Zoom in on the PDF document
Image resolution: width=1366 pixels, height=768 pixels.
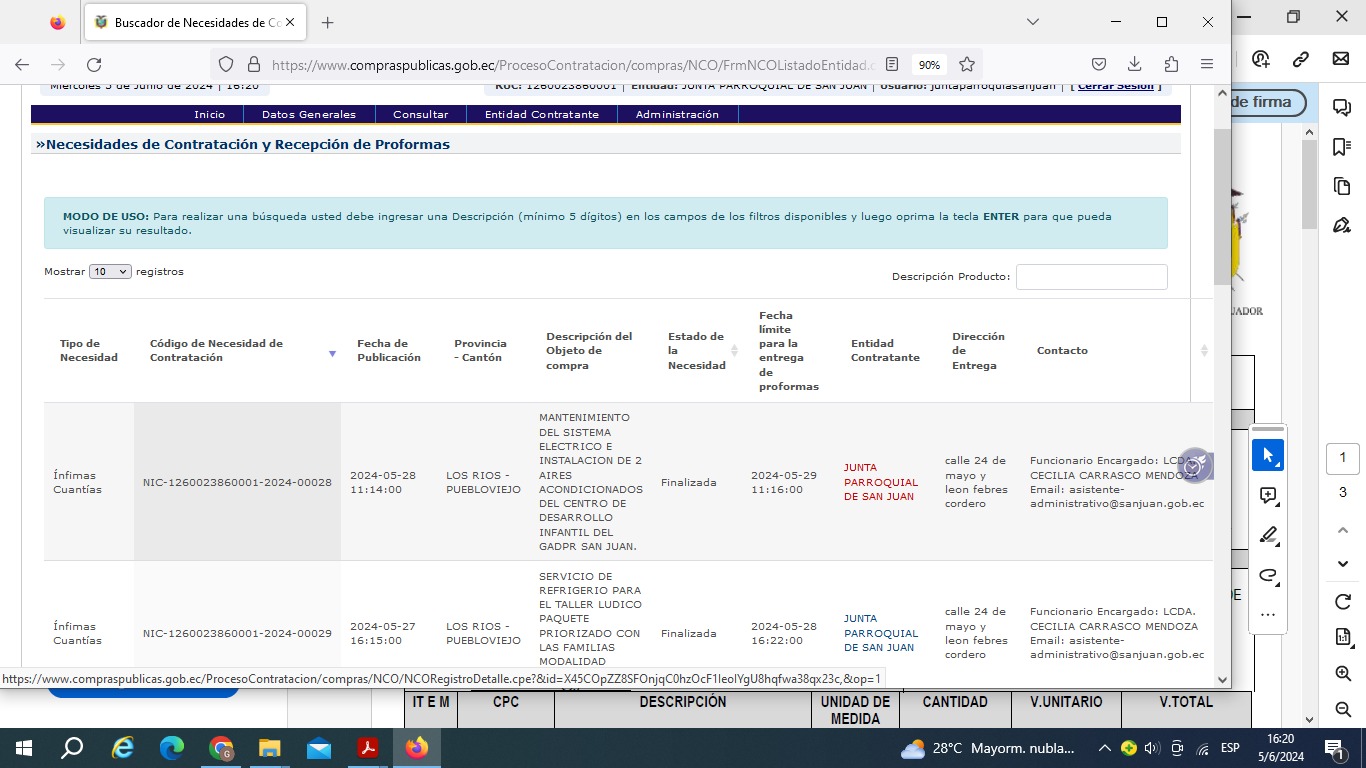coord(1343,674)
